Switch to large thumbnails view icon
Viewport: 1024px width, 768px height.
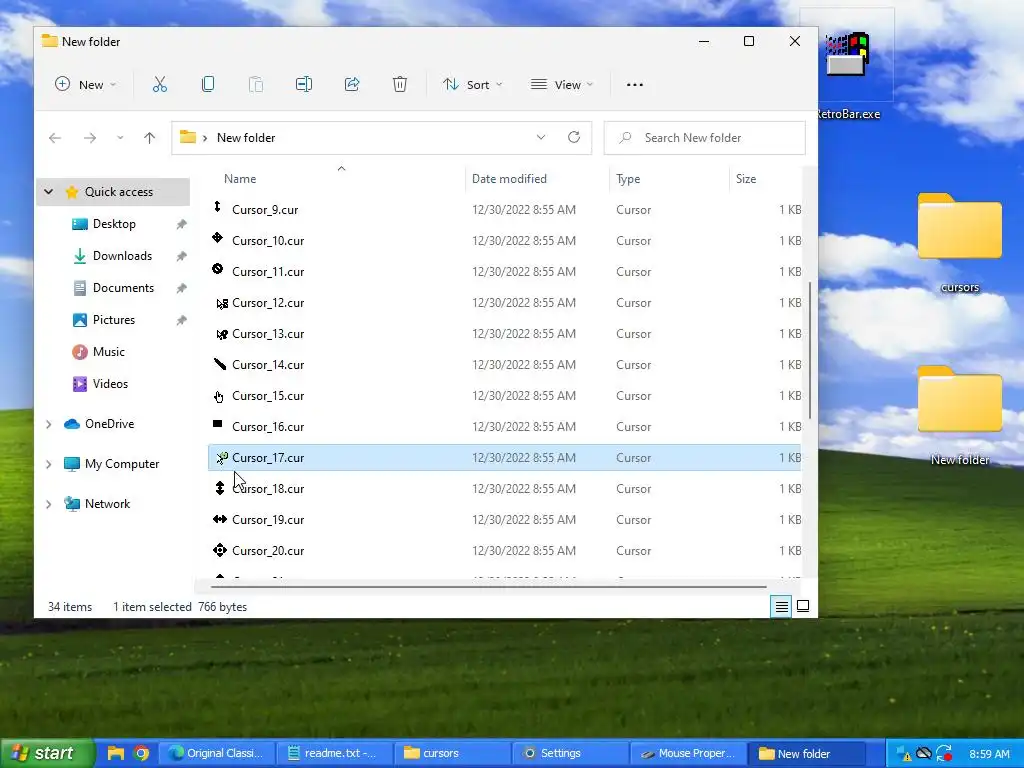point(803,607)
